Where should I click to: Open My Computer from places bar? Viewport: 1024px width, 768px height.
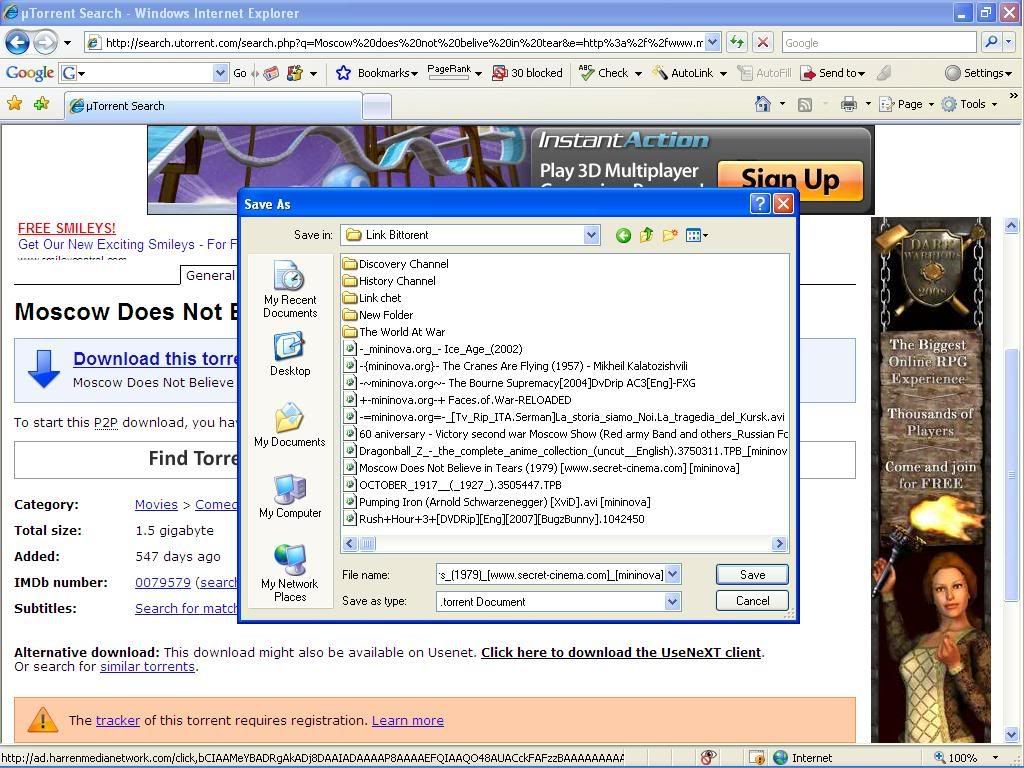[290, 497]
